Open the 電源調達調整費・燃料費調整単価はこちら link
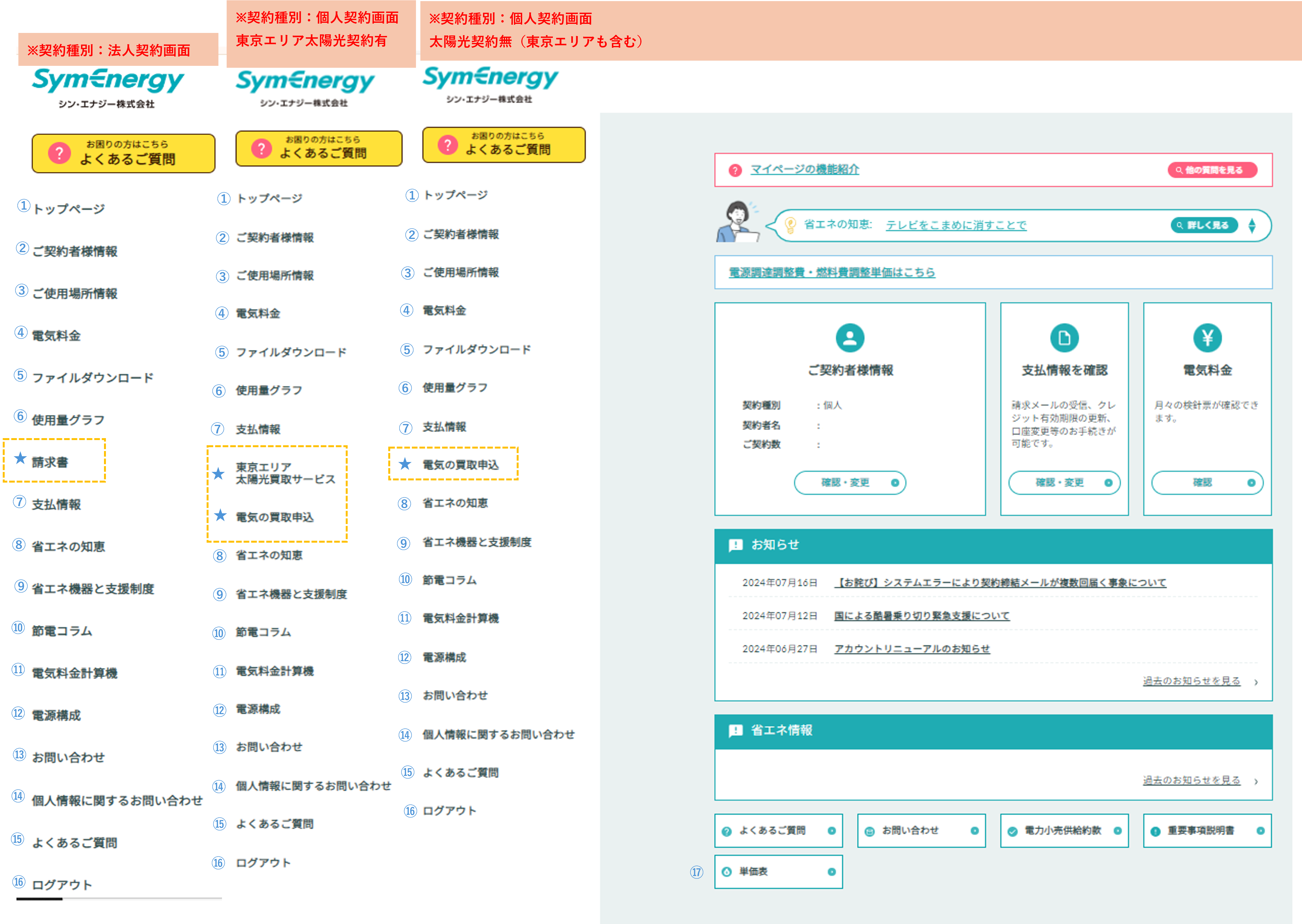 pyautogui.click(x=832, y=272)
